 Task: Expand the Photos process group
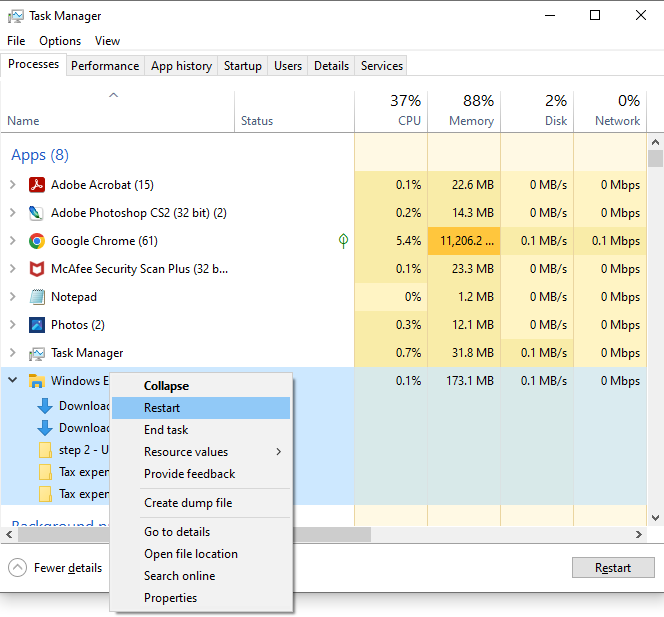[x=13, y=325]
